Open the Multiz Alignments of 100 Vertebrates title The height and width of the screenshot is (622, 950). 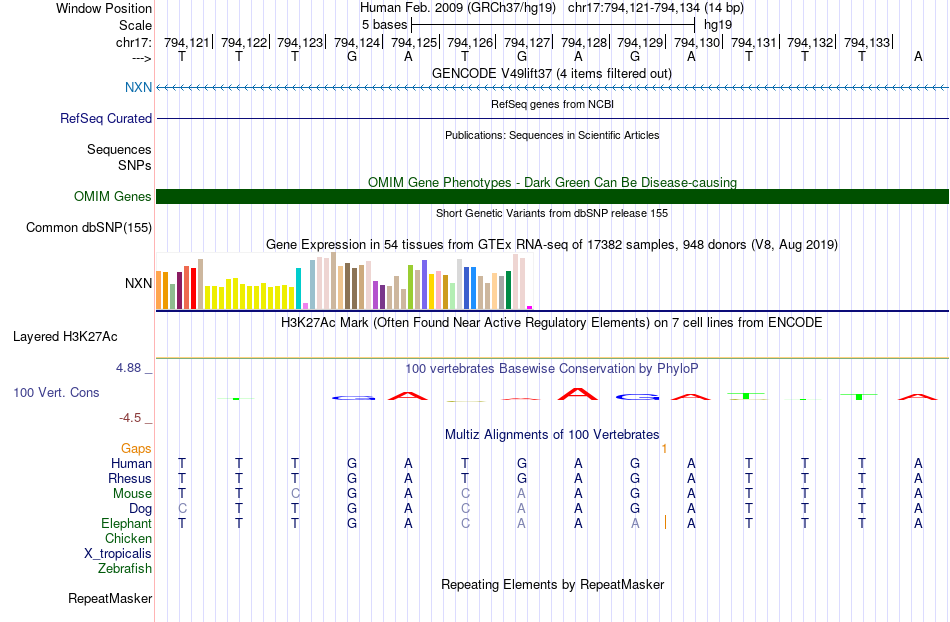pyautogui.click(x=552, y=434)
